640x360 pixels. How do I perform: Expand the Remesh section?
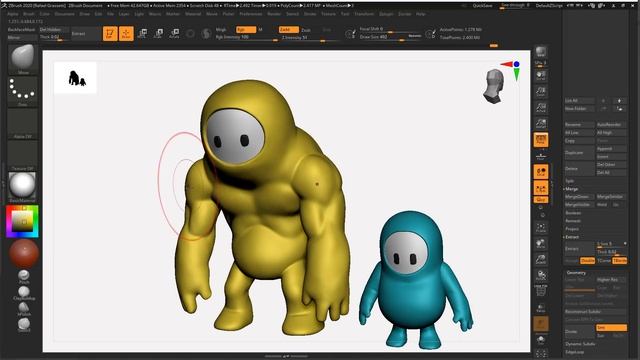[x=573, y=221]
